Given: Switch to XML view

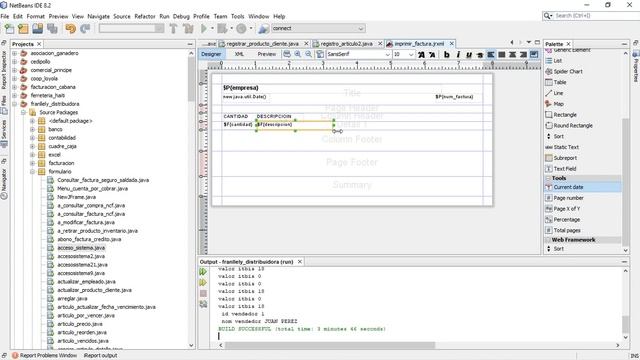Looking at the screenshot, I should click(239, 54).
